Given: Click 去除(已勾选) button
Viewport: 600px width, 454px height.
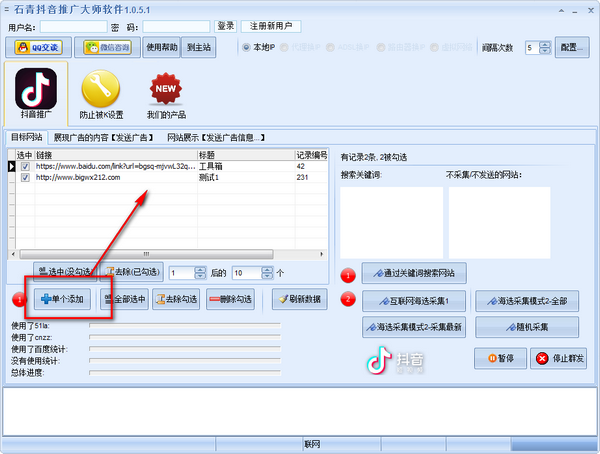Looking at the screenshot, I should pos(132,272).
